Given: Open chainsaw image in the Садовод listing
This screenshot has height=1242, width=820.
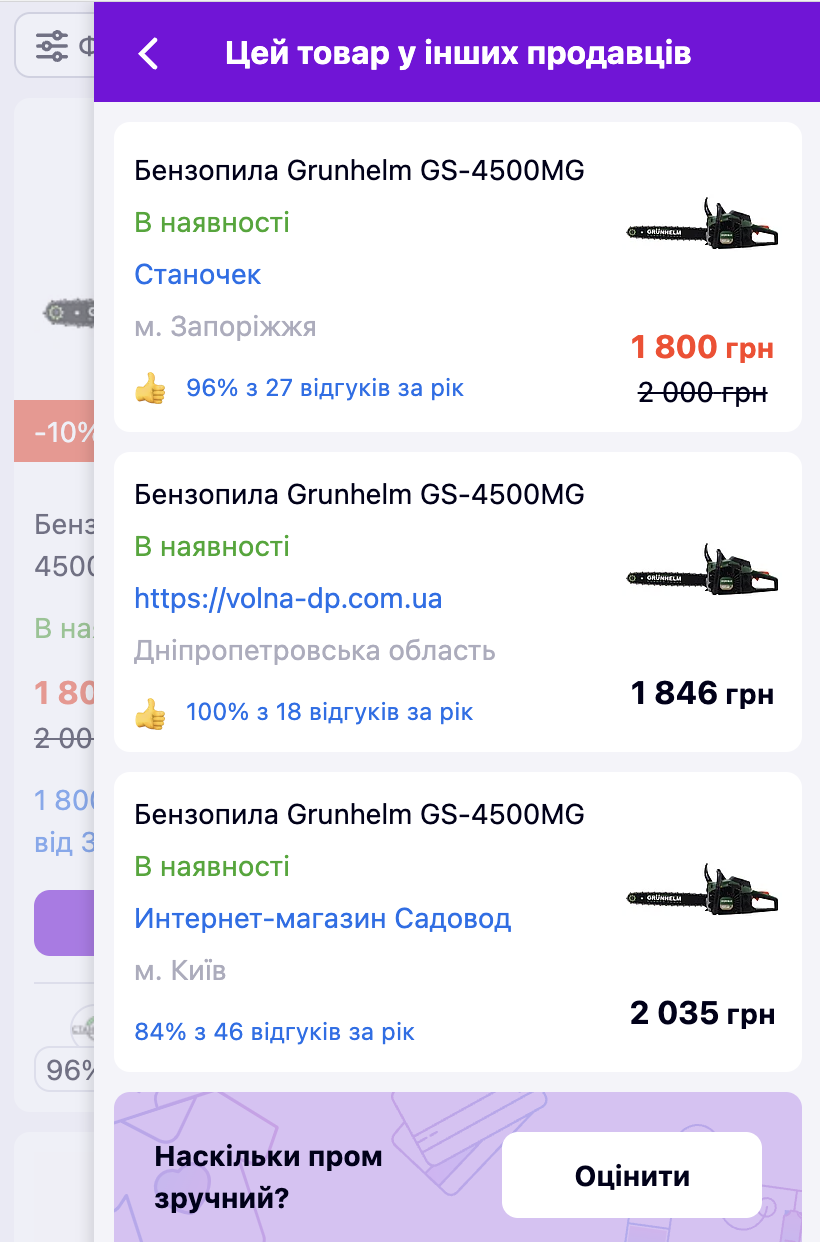Looking at the screenshot, I should coord(702,890).
